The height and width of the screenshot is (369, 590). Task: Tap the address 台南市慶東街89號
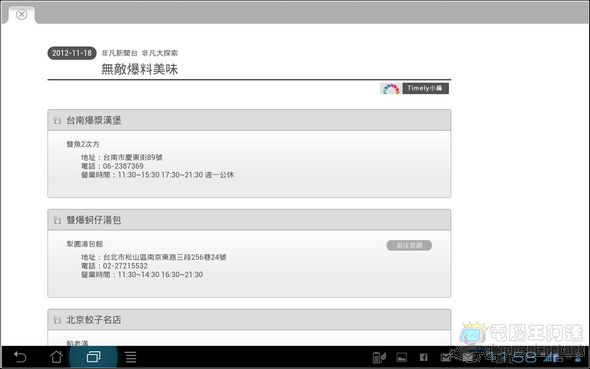(x=133, y=157)
